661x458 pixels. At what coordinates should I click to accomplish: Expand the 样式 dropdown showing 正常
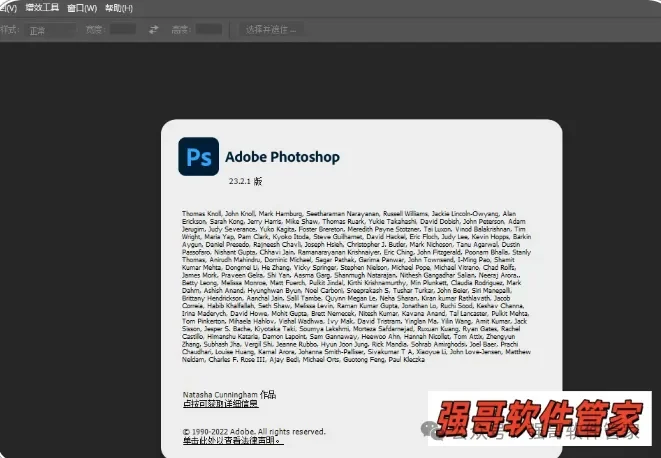point(51,30)
